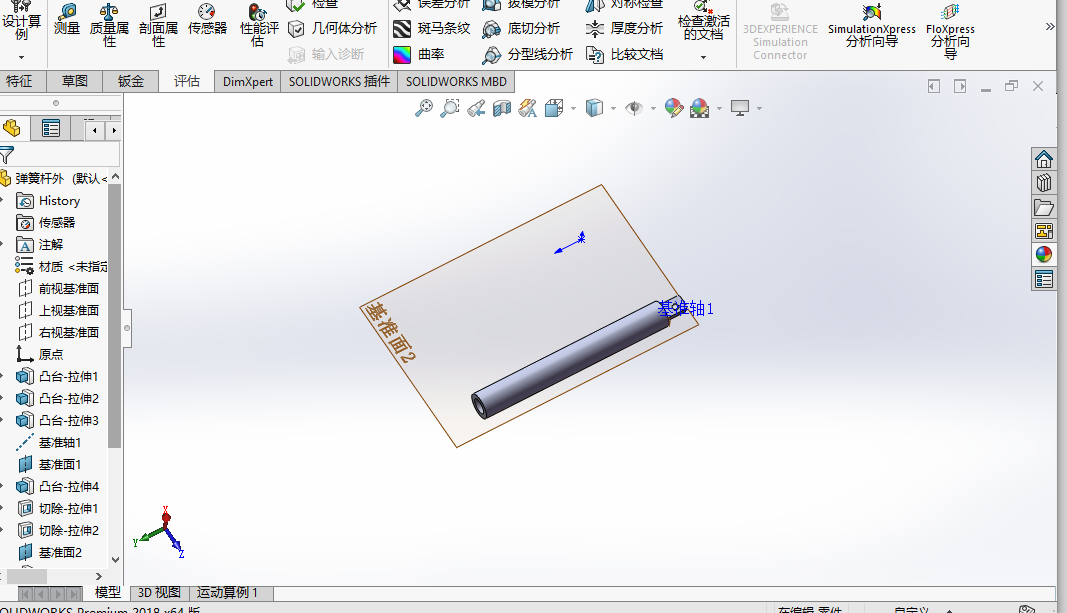Open Display Style dropdown arrow

613,108
